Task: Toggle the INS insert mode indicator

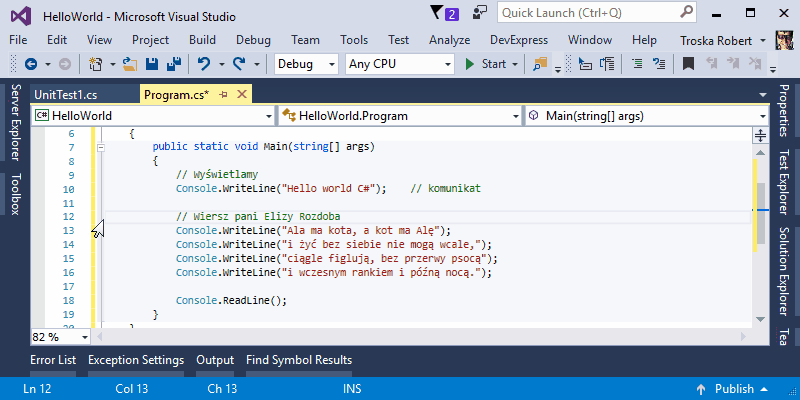Action: click(352, 389)
